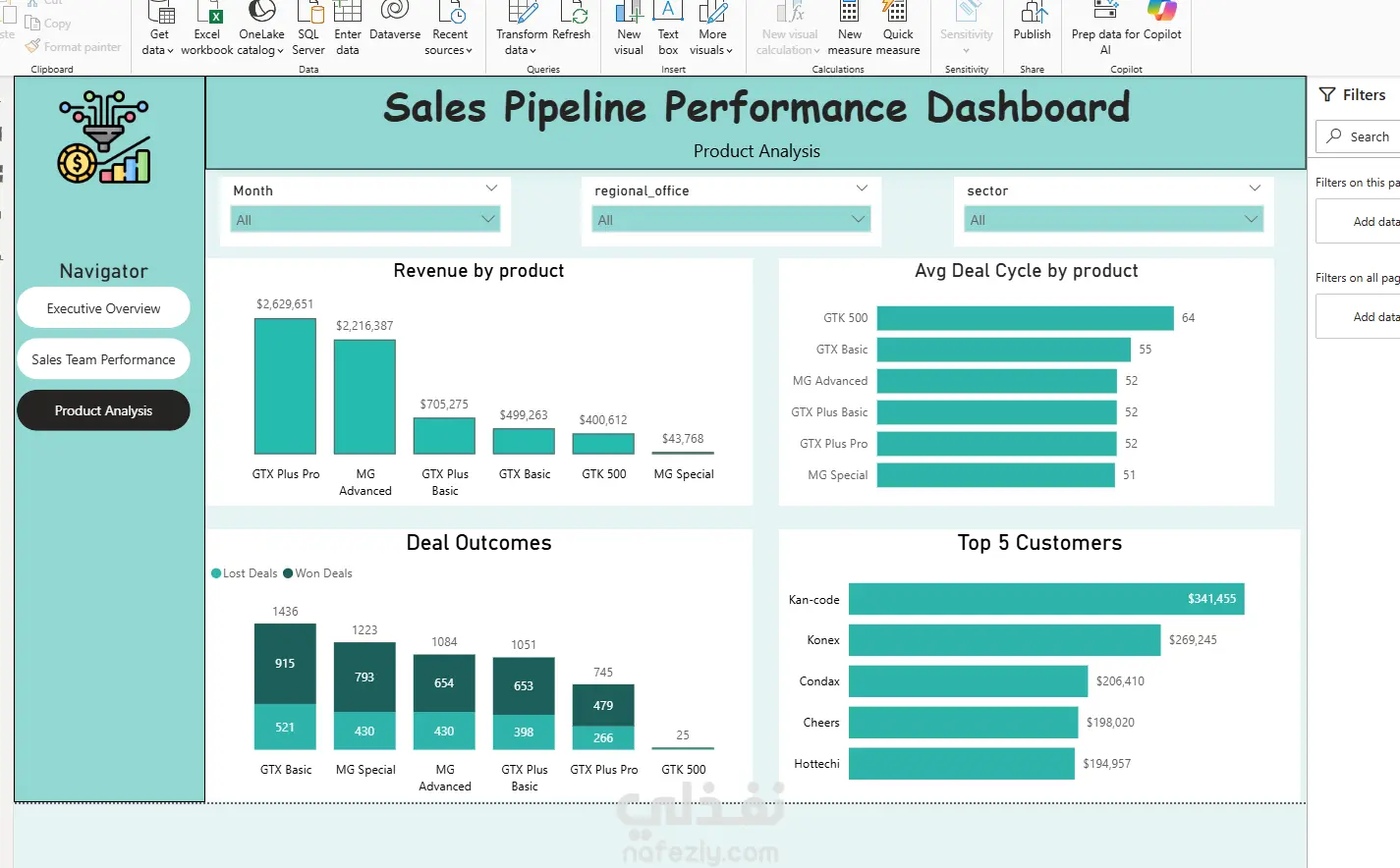Add data fields to all pages filters
Screen dimensions: 1400x868
pyautogui.click(x=1360, y=317)
